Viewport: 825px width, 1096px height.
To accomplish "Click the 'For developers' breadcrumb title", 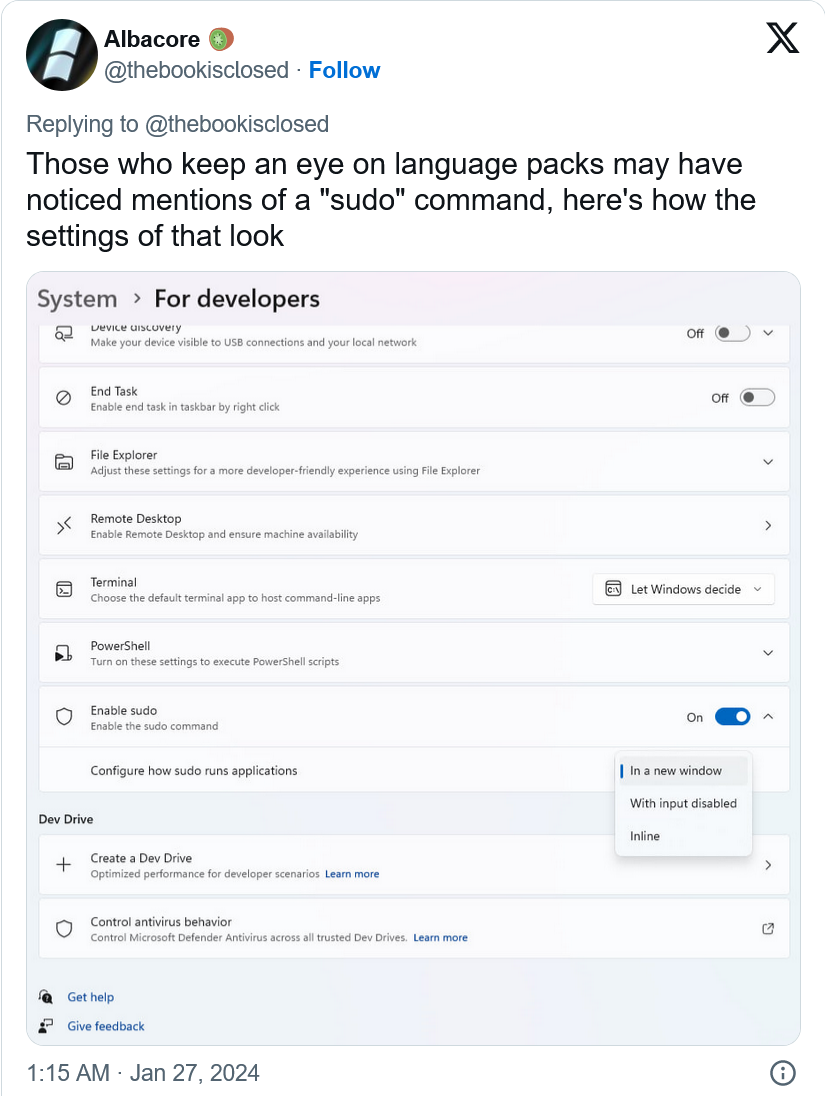I will pyautogui.click(x=237, y=299).
